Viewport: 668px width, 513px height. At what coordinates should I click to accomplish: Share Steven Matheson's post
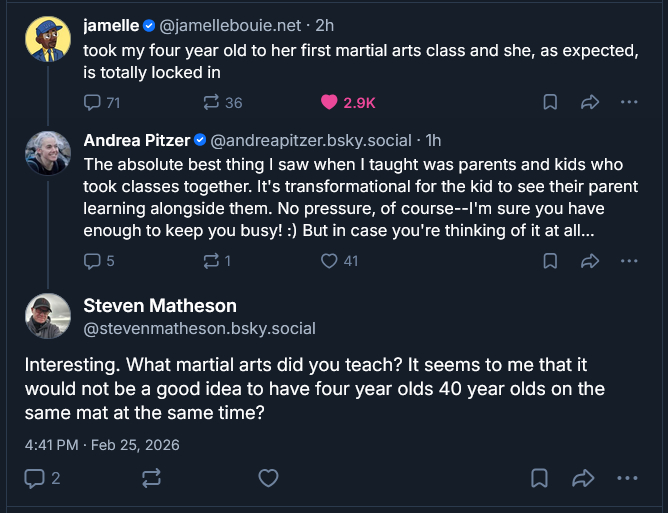click(584, 478)
